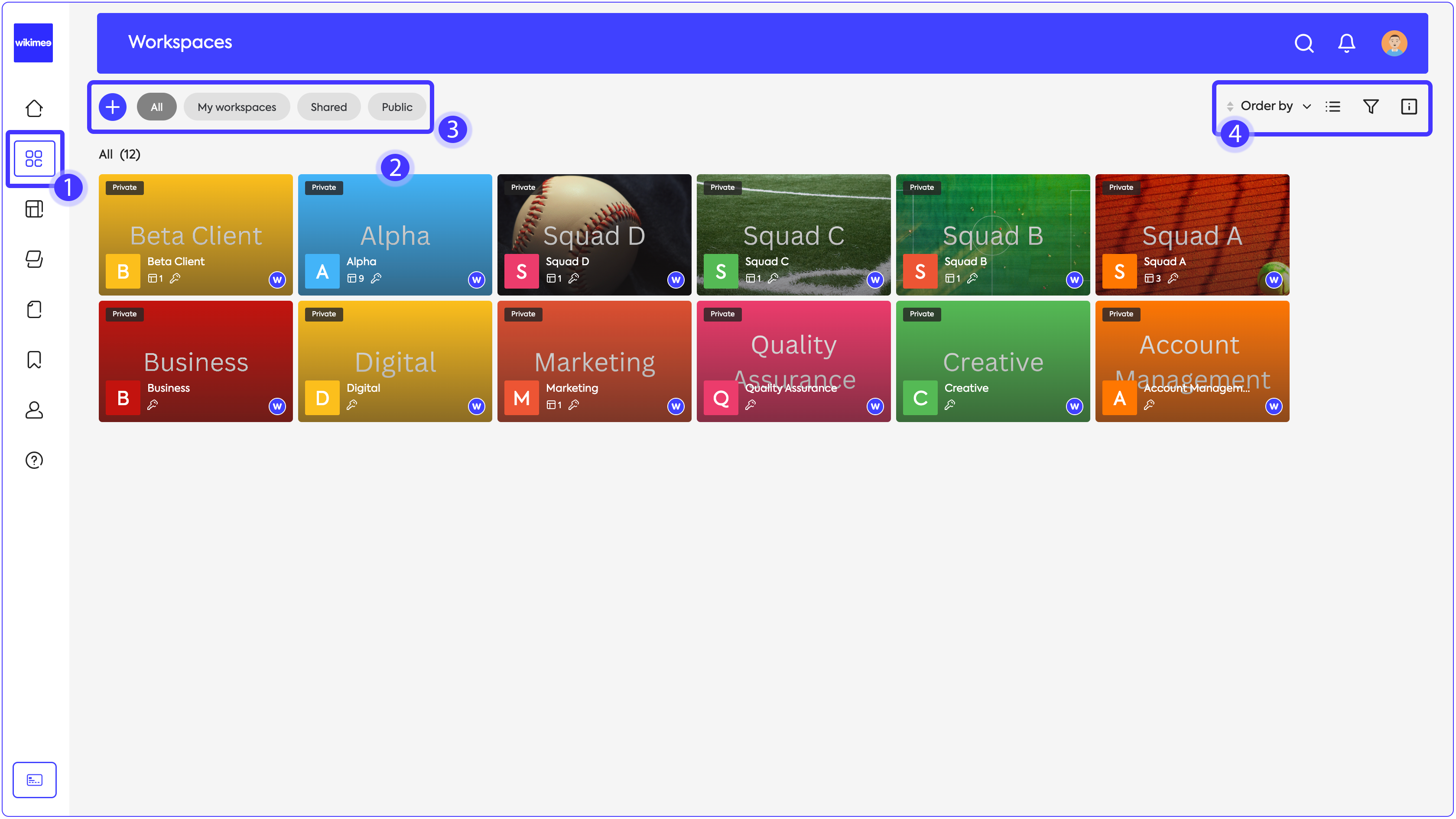Open notifications bell icon
Screen dimensions: 1456x819
[x=1346, y=43]
